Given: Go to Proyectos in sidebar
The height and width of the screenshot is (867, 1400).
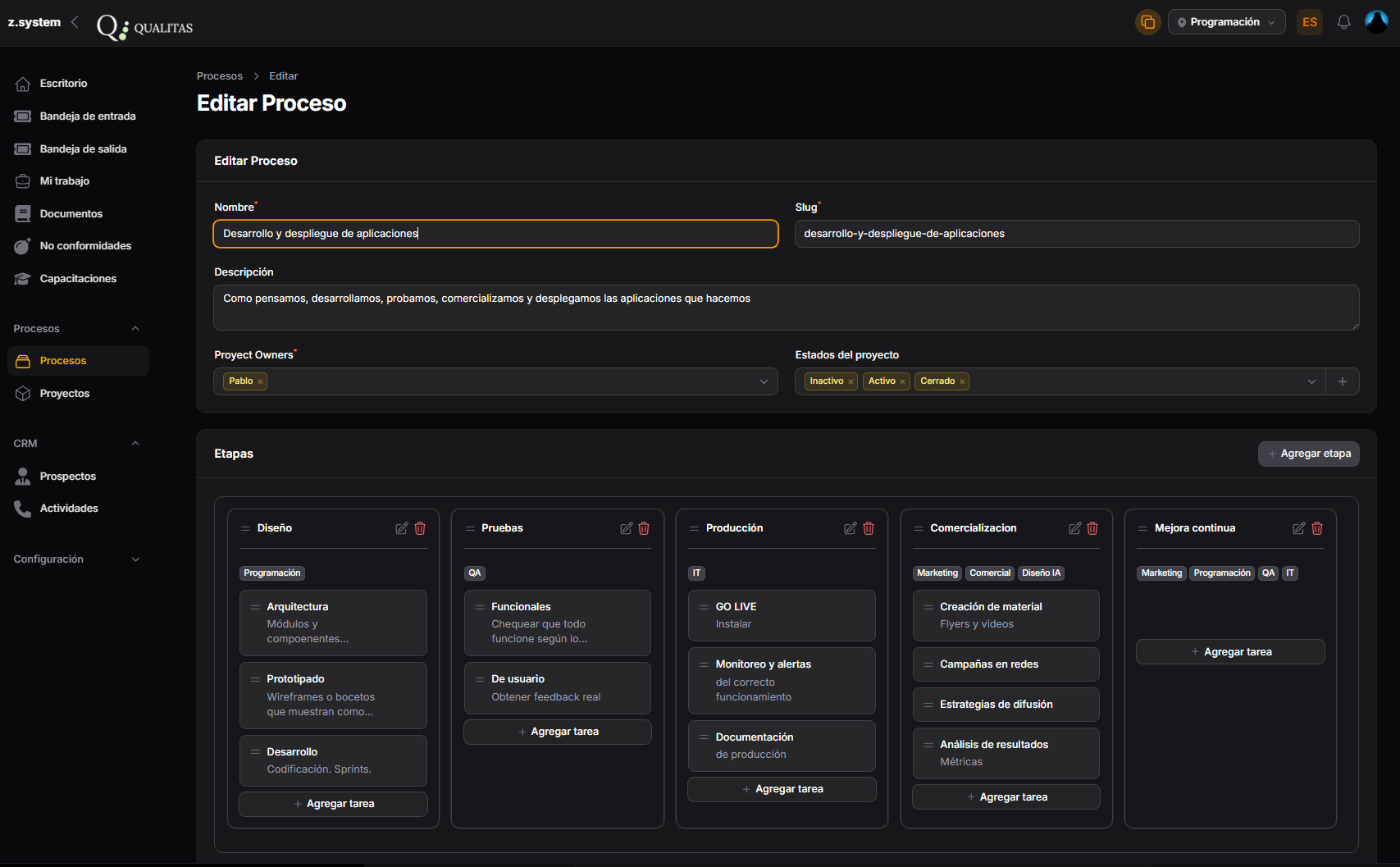Looking at the screenshot, I should coord(65,394).
